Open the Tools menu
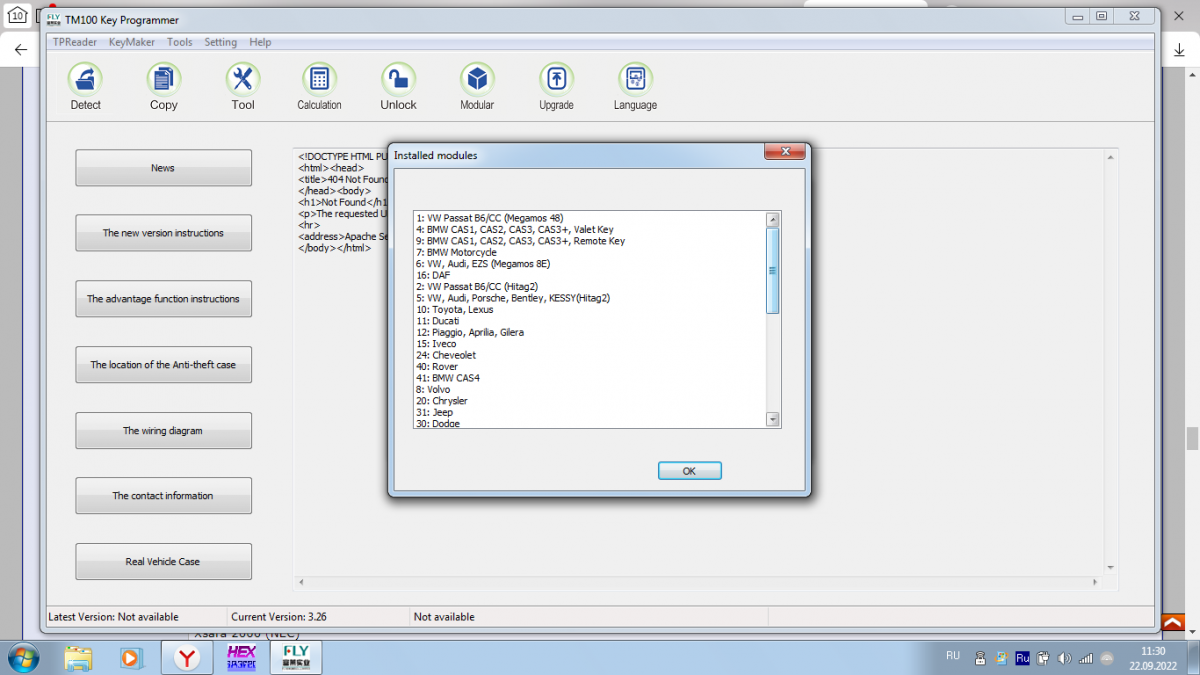Image resolution: width=1200 pixels, height=675 pixels. click(180, 42)
